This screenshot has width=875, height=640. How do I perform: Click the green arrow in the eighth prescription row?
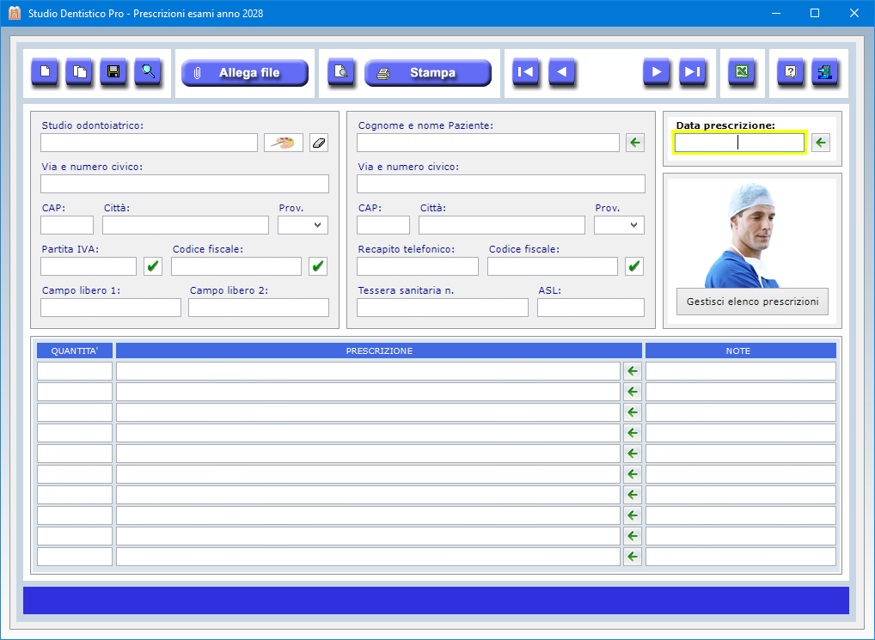click(x=632, y=516)
